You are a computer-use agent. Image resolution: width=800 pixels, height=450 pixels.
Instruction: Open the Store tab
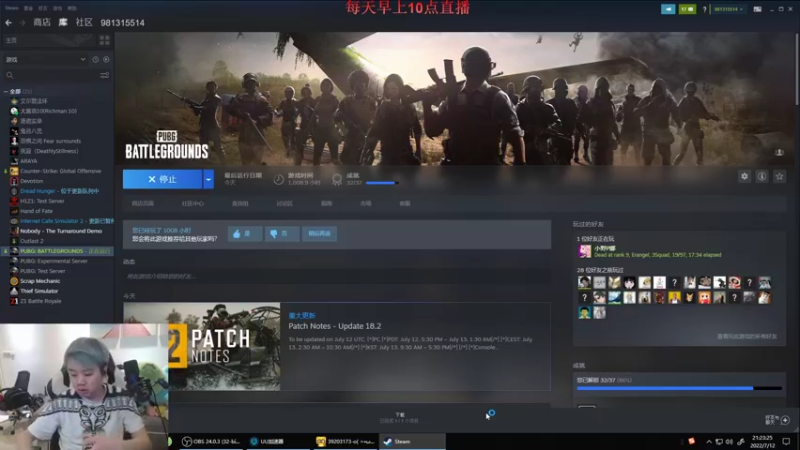[42, 22]
